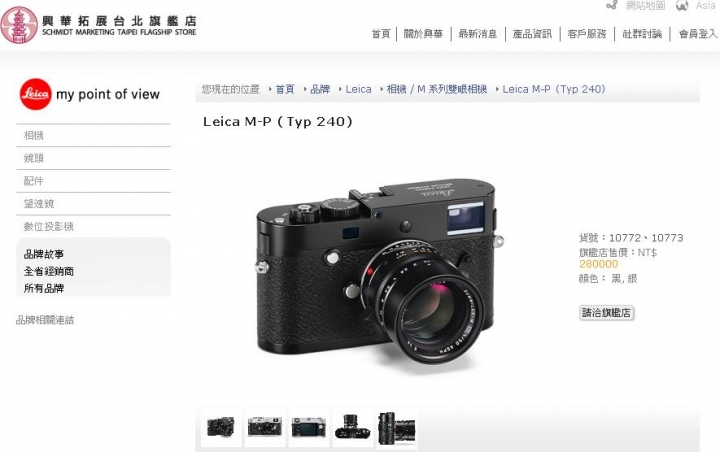Open 關於興華 in top navigation
Image resolution: width=720 pixels, height=452 pixels.
click(x=423, y=34)
